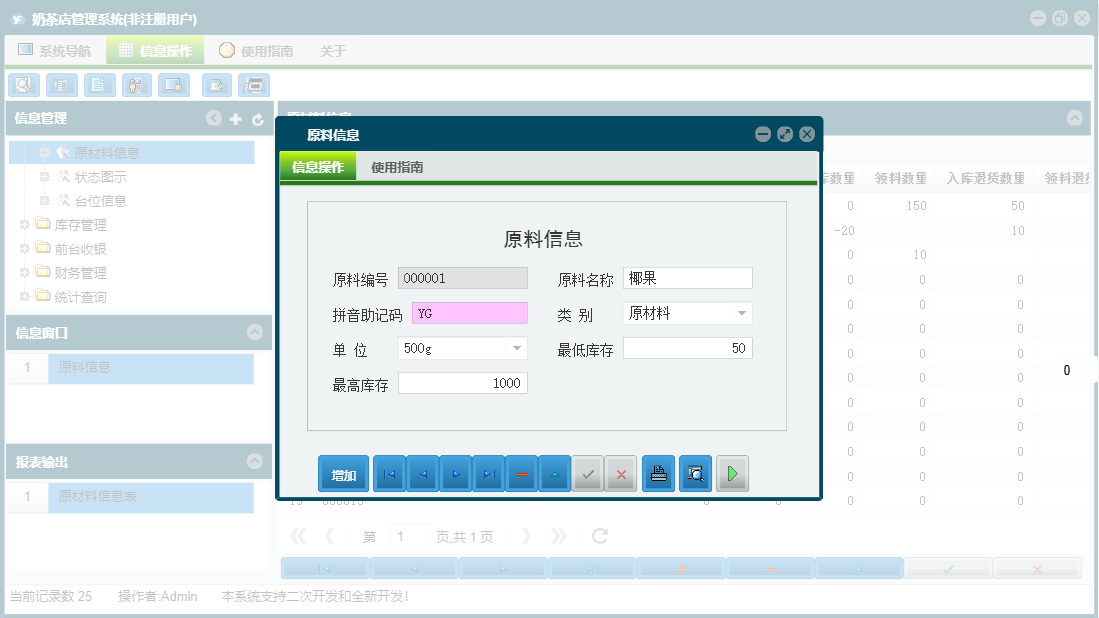Expand the 财务管理 folder
The width and height of the screenshot is (1099, 618).
pos(25,272)
